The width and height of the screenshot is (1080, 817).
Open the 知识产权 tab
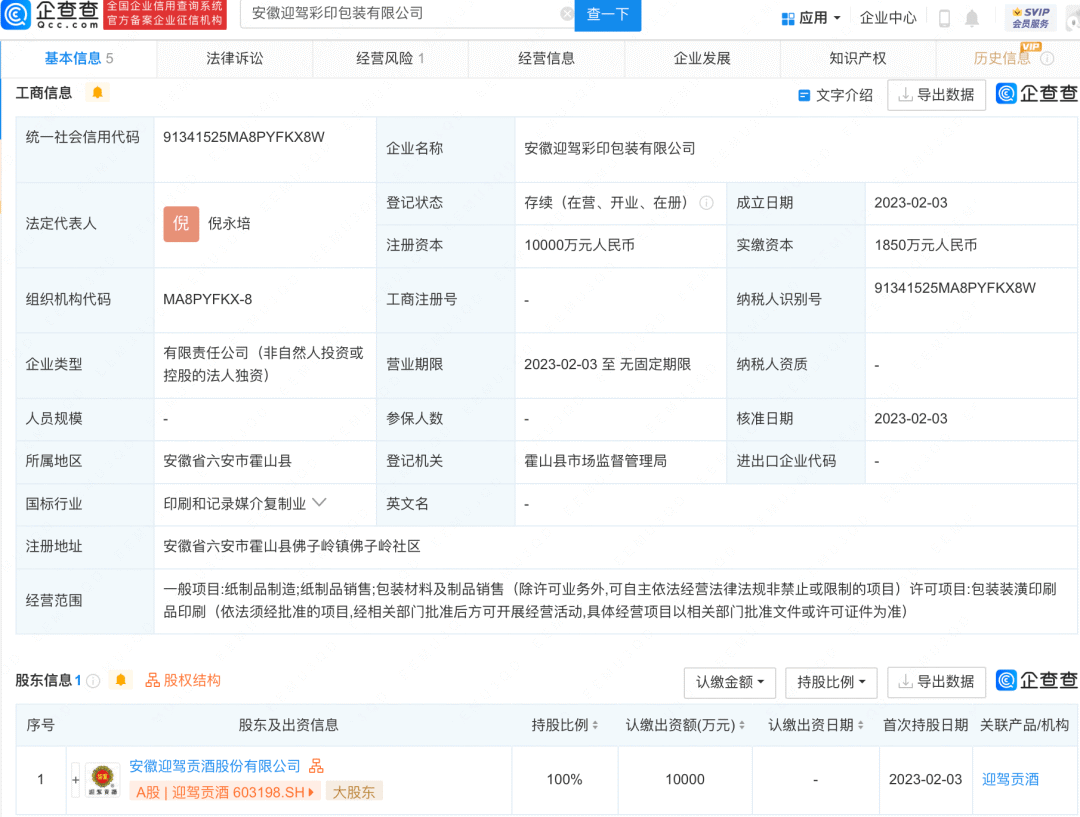click(858, 58)
